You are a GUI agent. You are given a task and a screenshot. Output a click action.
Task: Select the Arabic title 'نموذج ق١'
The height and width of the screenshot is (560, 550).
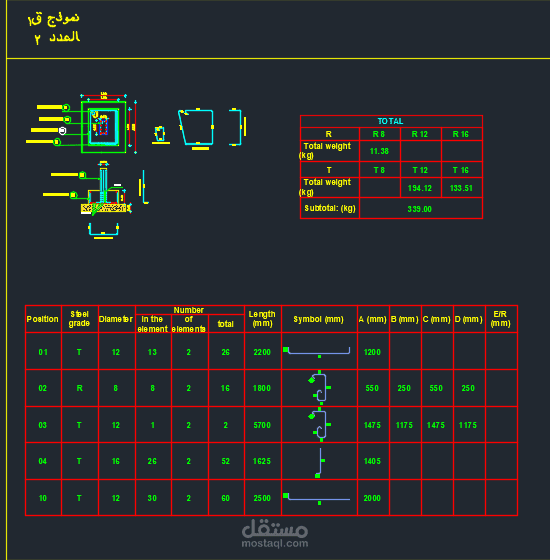(54, 19)
